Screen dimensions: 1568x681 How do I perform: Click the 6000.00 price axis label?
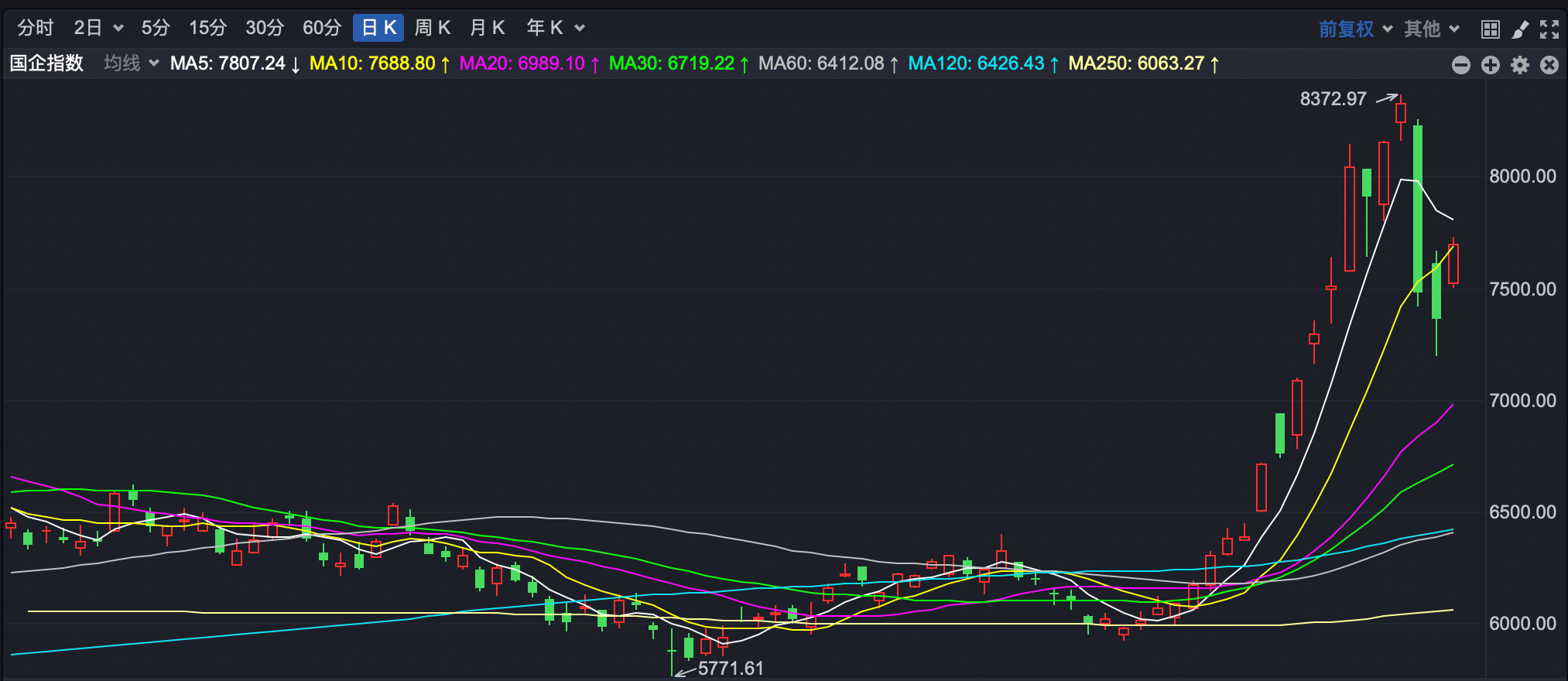(1523, 624)
